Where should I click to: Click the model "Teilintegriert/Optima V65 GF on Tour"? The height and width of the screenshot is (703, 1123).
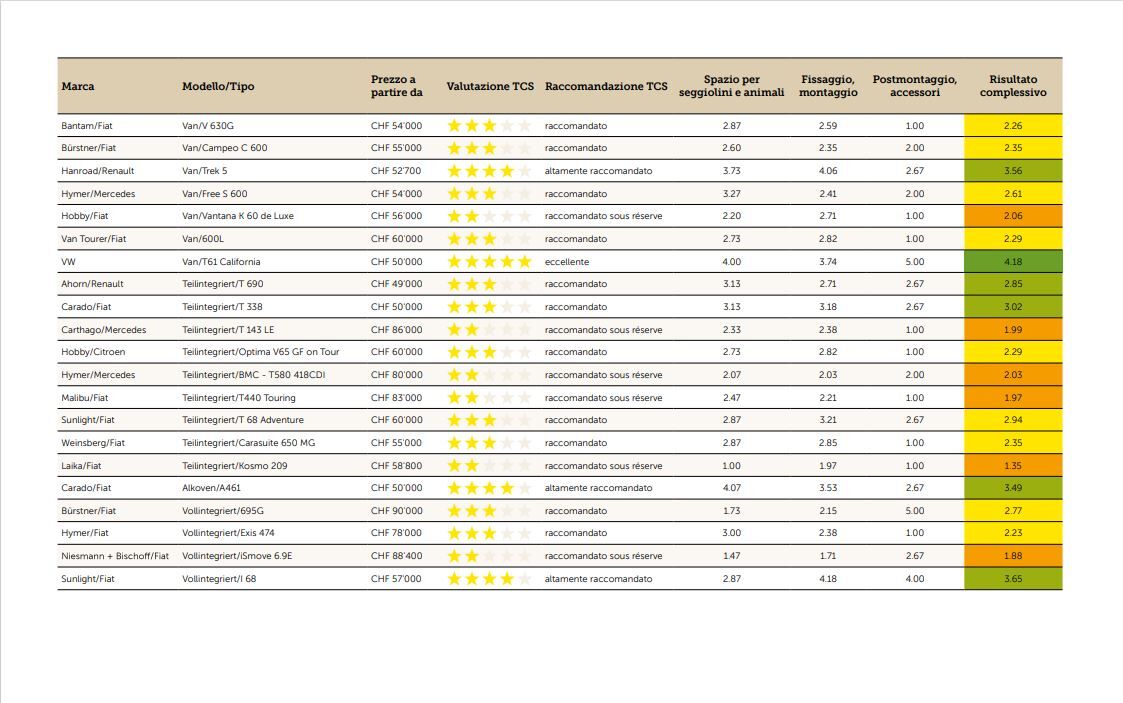(261, 352)
